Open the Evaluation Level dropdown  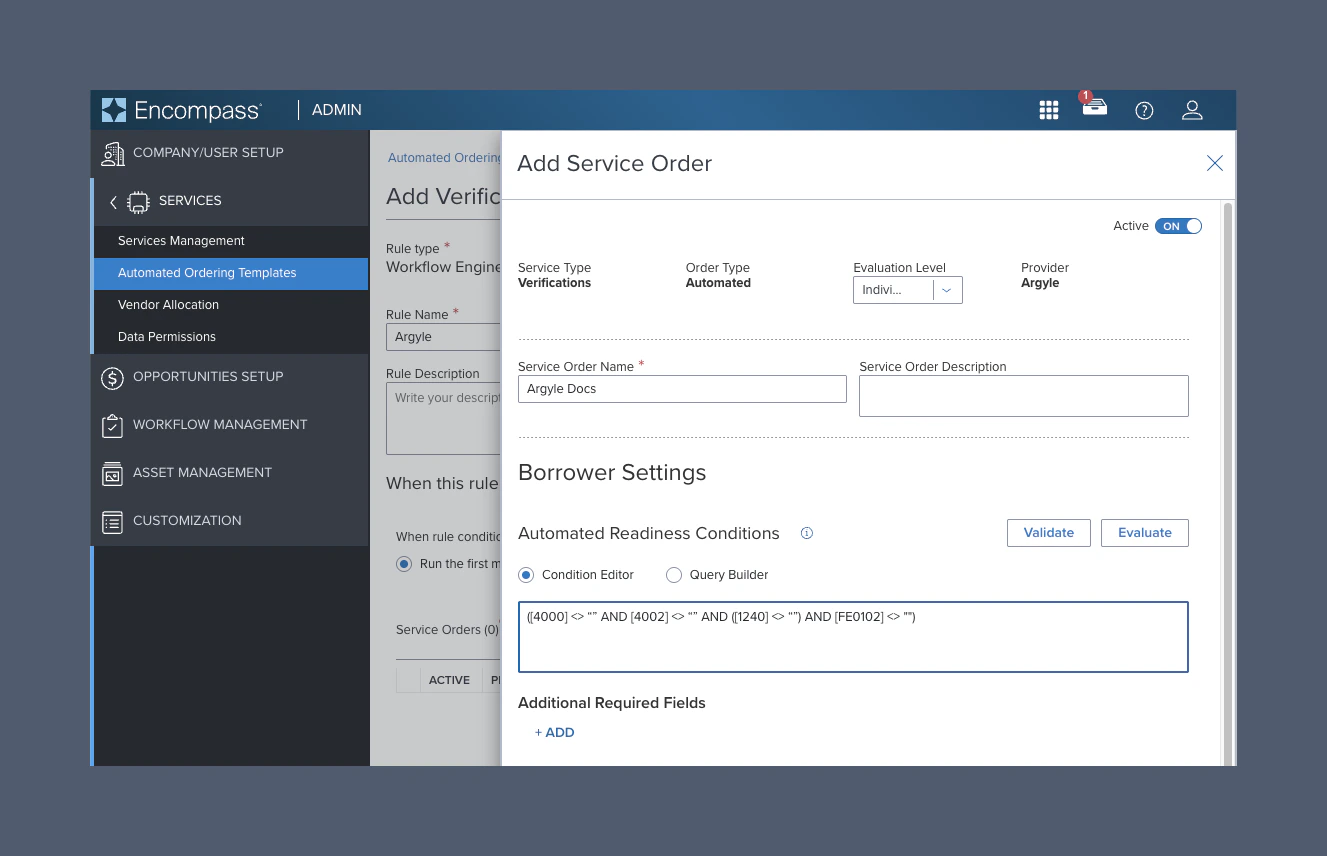click(x=946, y=290)
